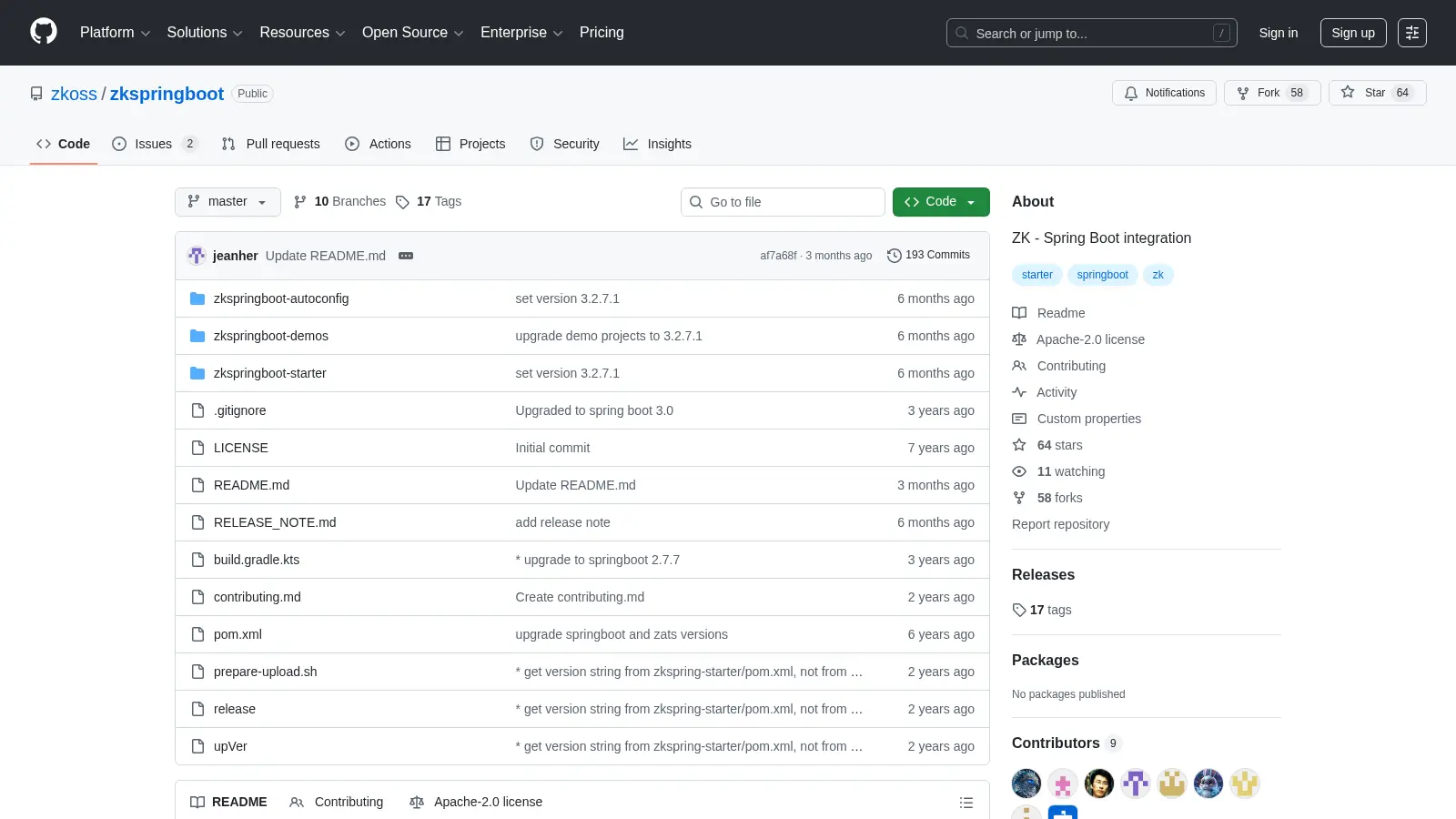Image resolution: width=1456 pixels, height=819 pixels.
Task: Click the folder icon for zkspringboot-autoconfig
Action: pos(197,298)
